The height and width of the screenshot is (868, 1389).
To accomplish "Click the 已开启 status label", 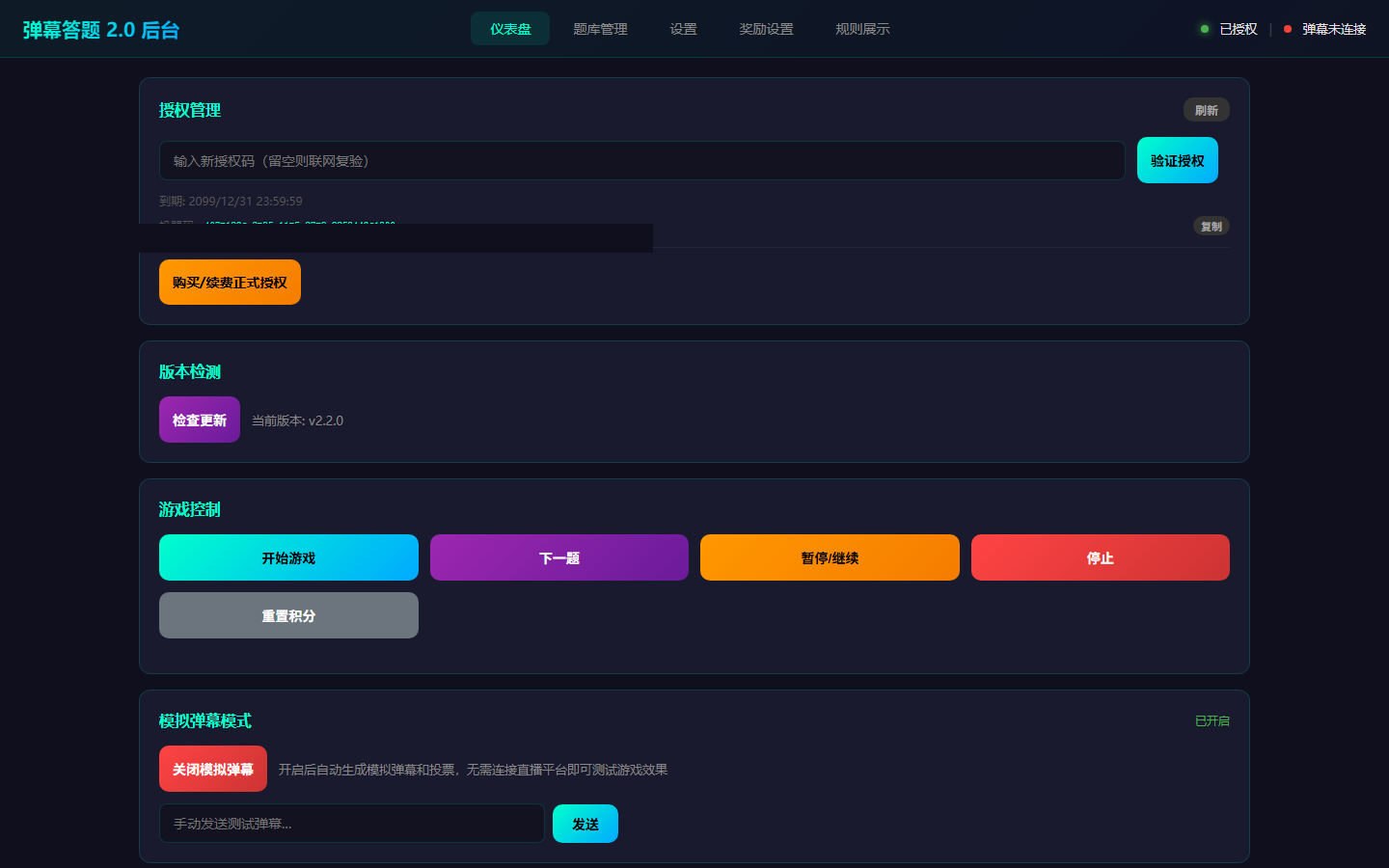I will 1212,720.
